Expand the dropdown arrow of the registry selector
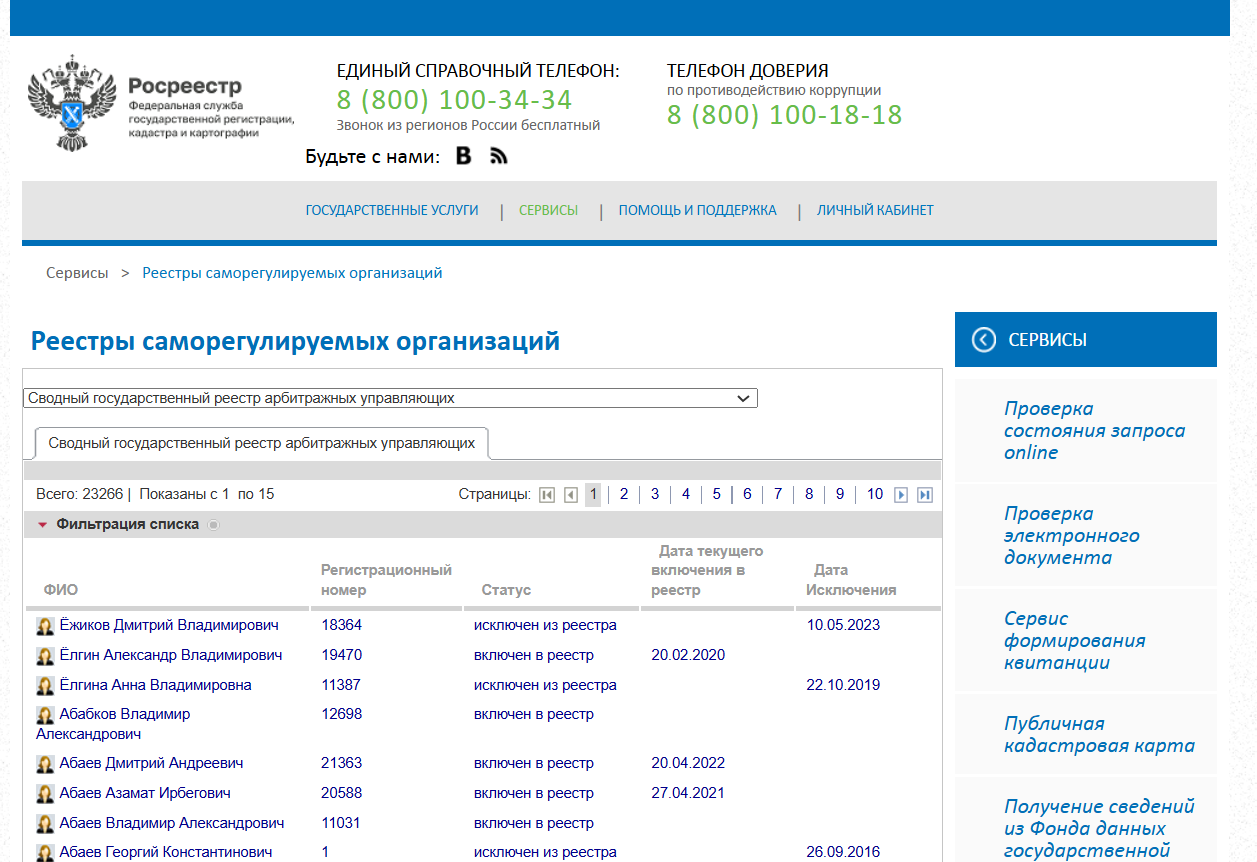 [744, 397]
